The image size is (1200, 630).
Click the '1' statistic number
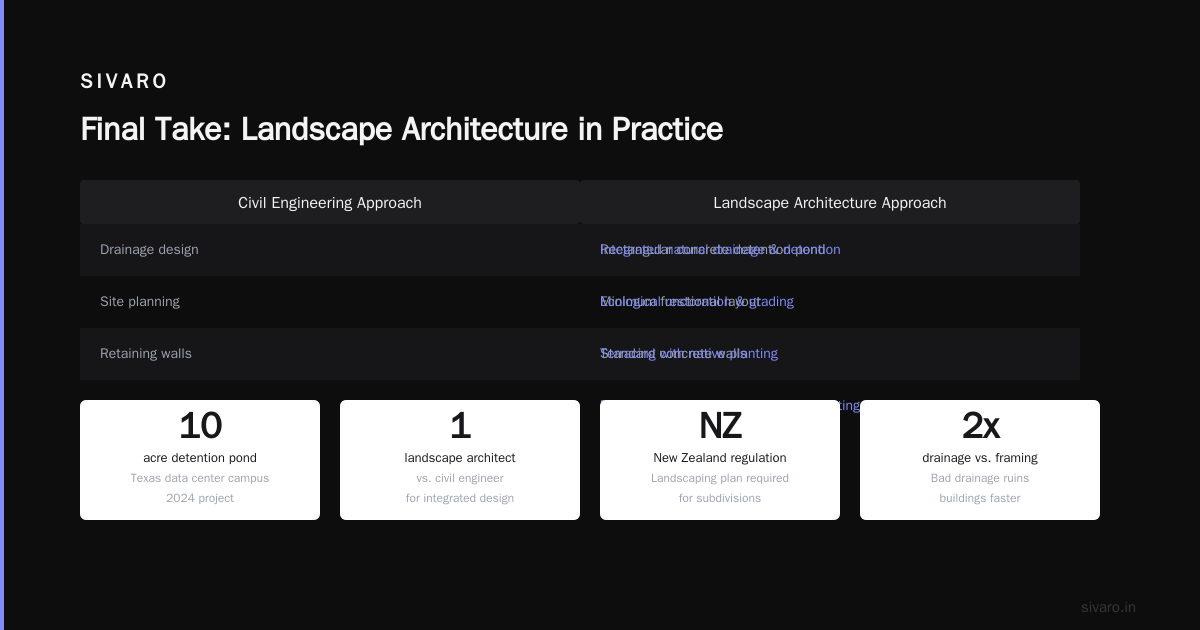tap(460, 426)
